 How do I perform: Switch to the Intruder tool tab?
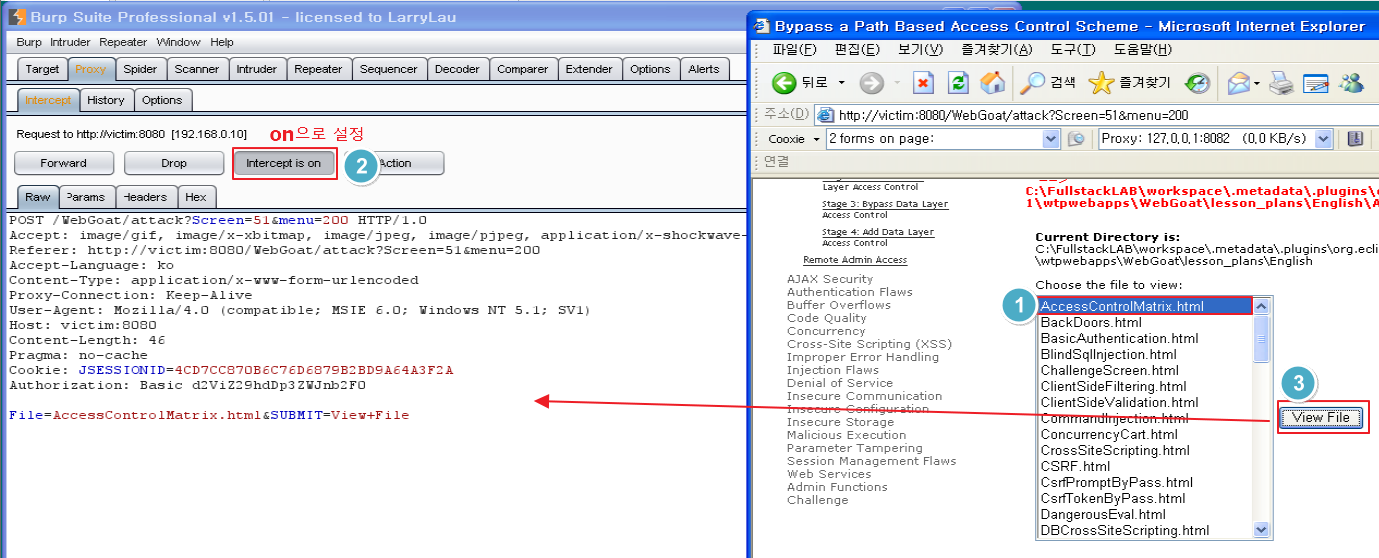(257, 69)
